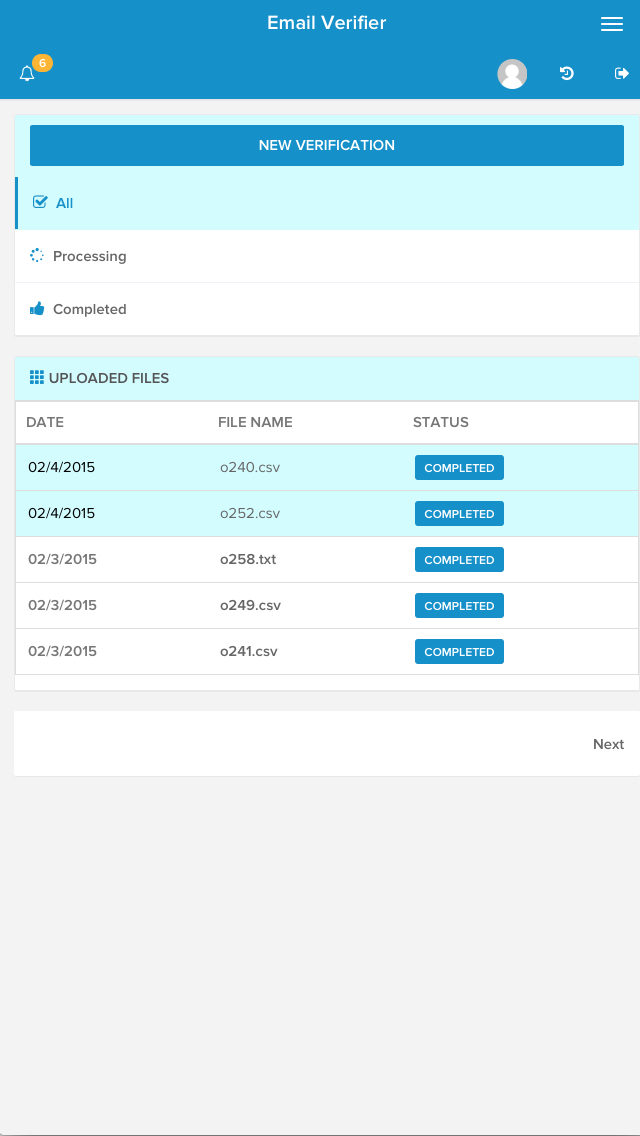640x1136 pixels.
Task: Click the Processing spinner icon
Action: [37, 256]
